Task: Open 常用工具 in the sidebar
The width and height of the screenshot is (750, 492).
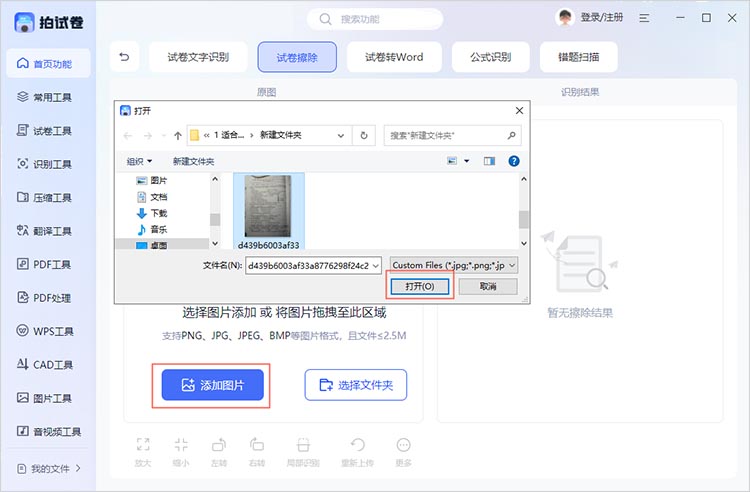Action: tap(44, 97)
